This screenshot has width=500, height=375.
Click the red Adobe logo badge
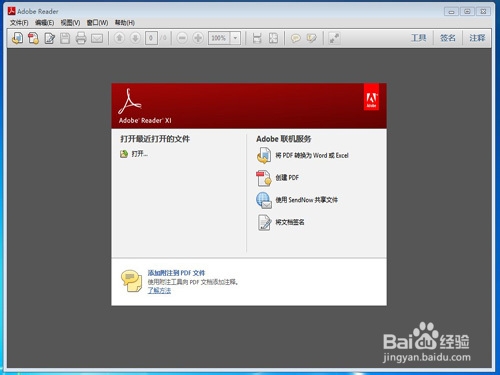click(x=371, y=97)
